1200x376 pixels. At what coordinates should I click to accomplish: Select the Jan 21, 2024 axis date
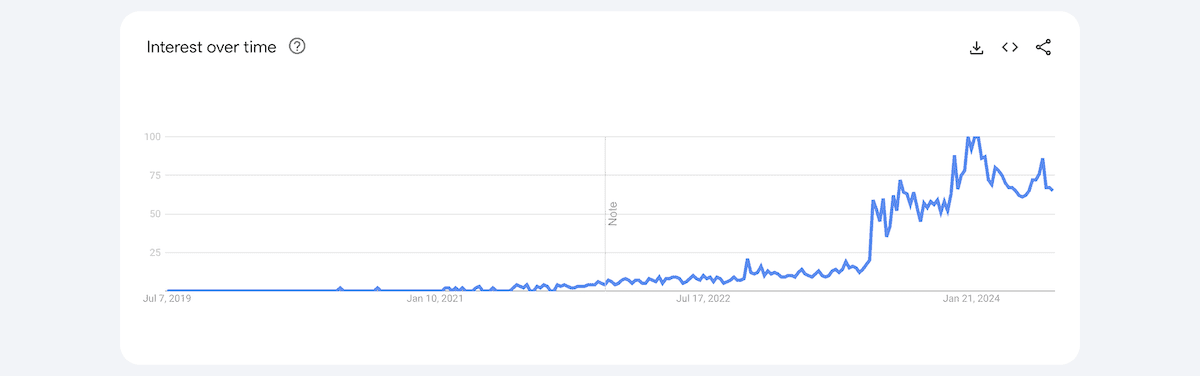click(972, 298)
